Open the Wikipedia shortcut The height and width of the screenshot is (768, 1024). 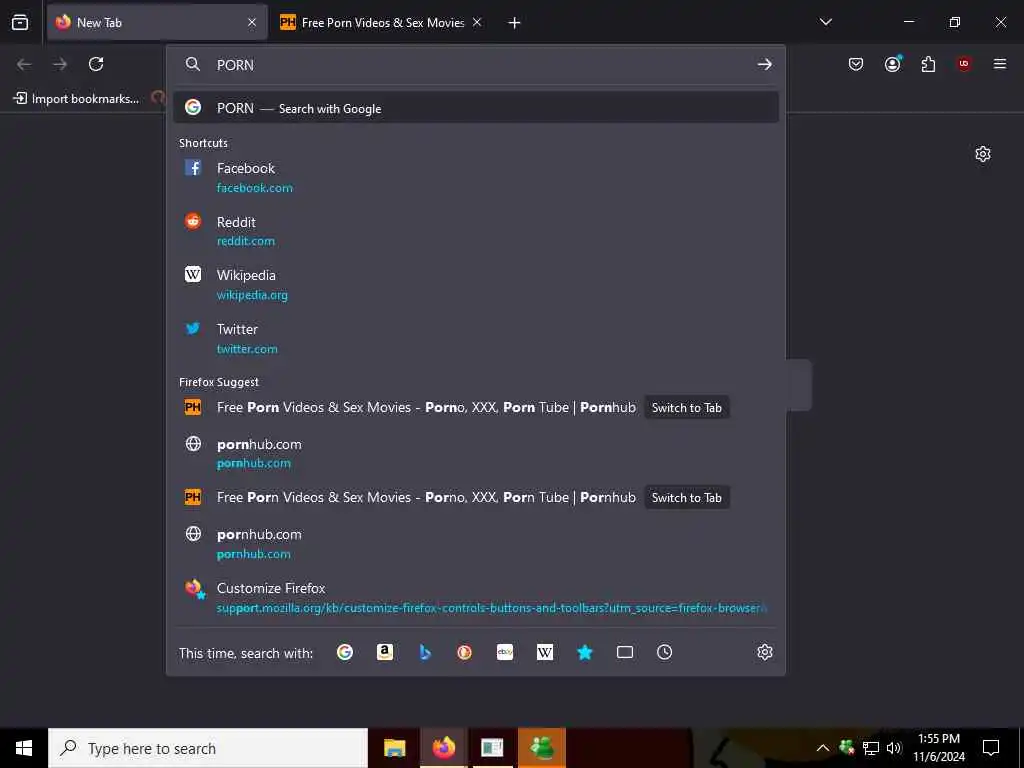(475, 284)
